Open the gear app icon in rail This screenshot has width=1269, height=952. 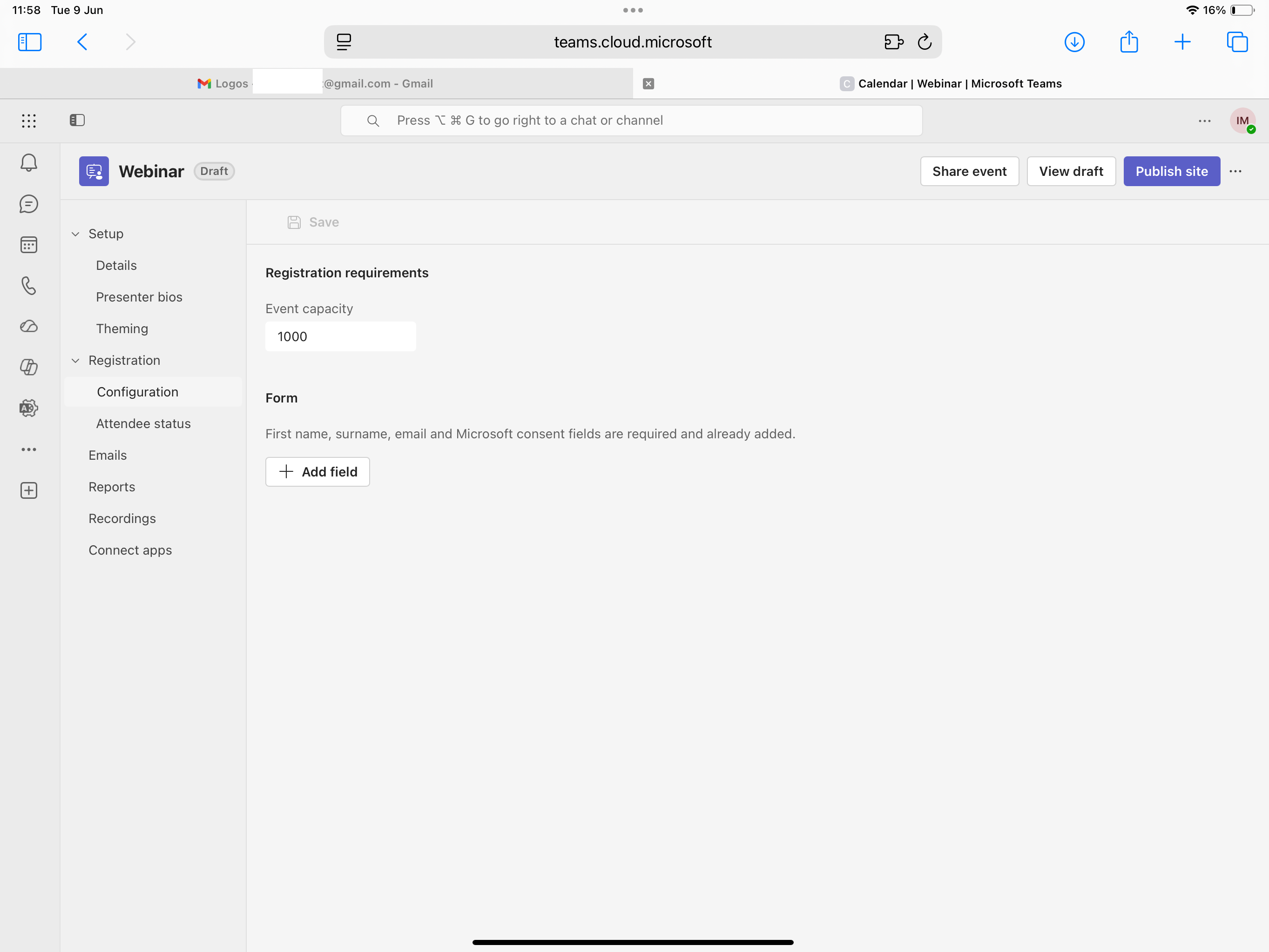click(x=29, y=409)
